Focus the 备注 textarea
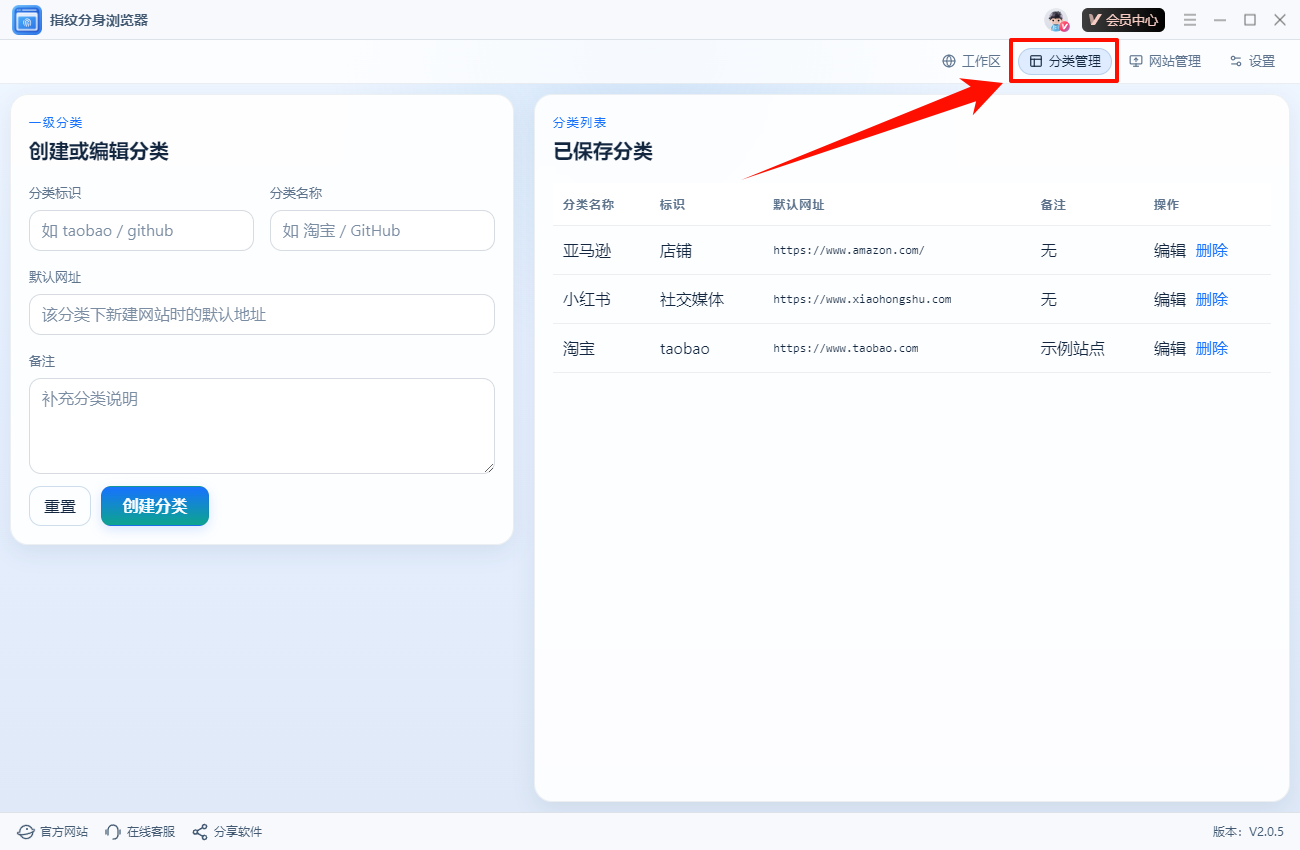The width and height of the screenshot is (1300, 850). 262,426
